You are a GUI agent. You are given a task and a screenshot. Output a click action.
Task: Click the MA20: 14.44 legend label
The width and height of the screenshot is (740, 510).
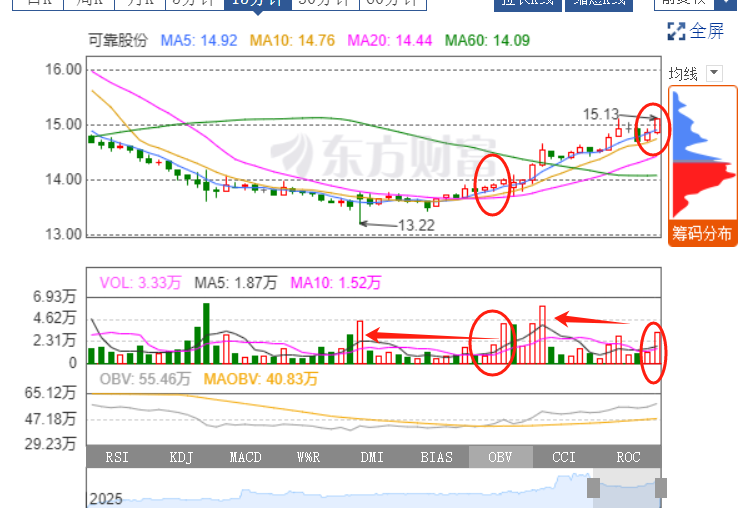pyautogui.click(x=390, y=40)
